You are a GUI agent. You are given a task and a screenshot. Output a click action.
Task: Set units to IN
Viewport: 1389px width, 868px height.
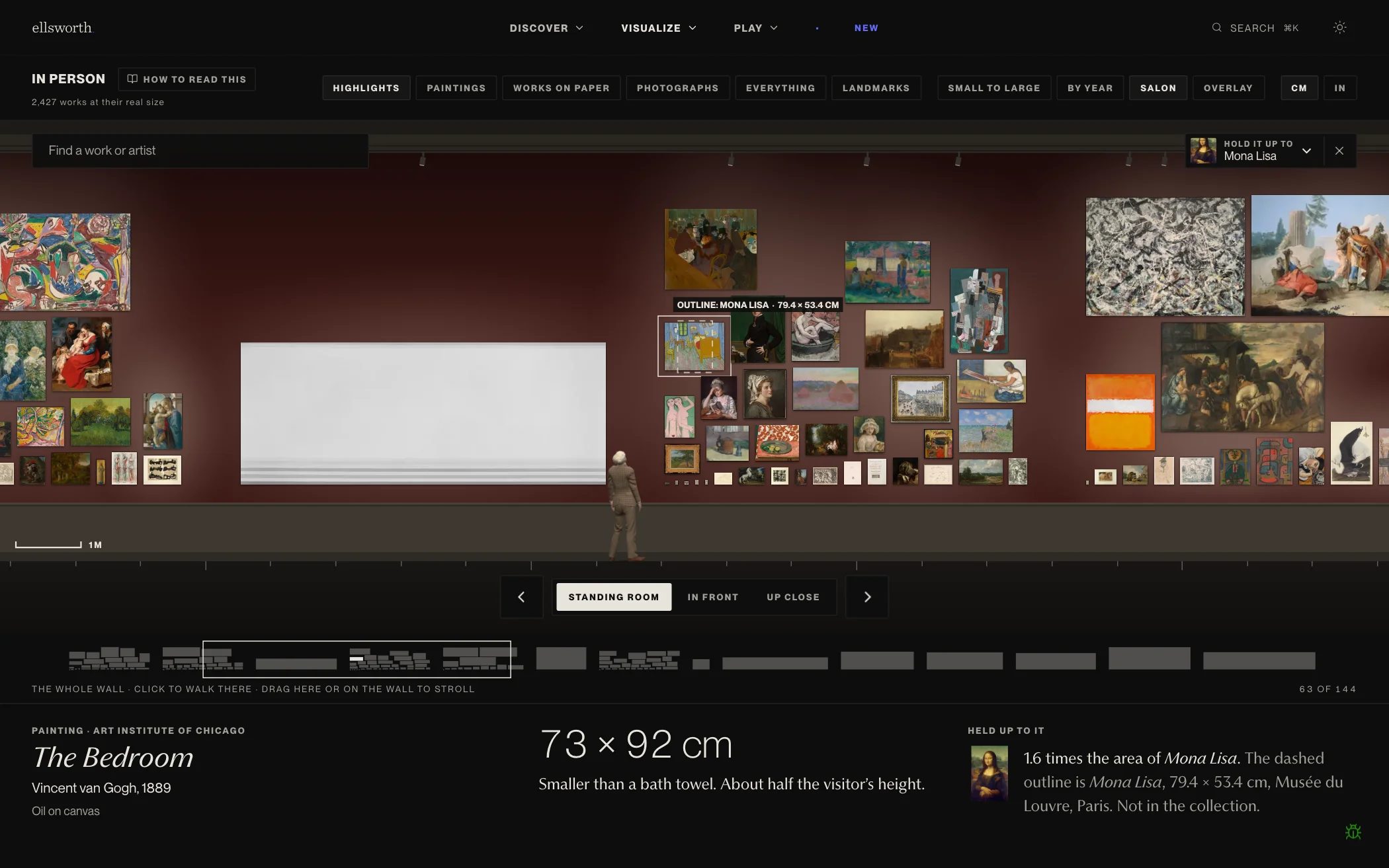[x=1340, y=88]
